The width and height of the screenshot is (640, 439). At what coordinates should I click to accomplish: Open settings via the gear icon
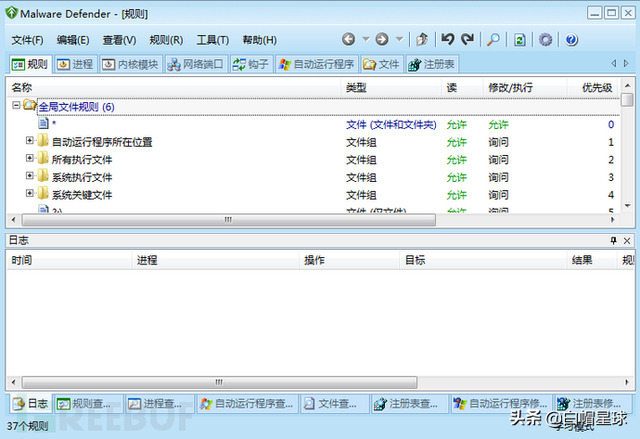[545, 40]
